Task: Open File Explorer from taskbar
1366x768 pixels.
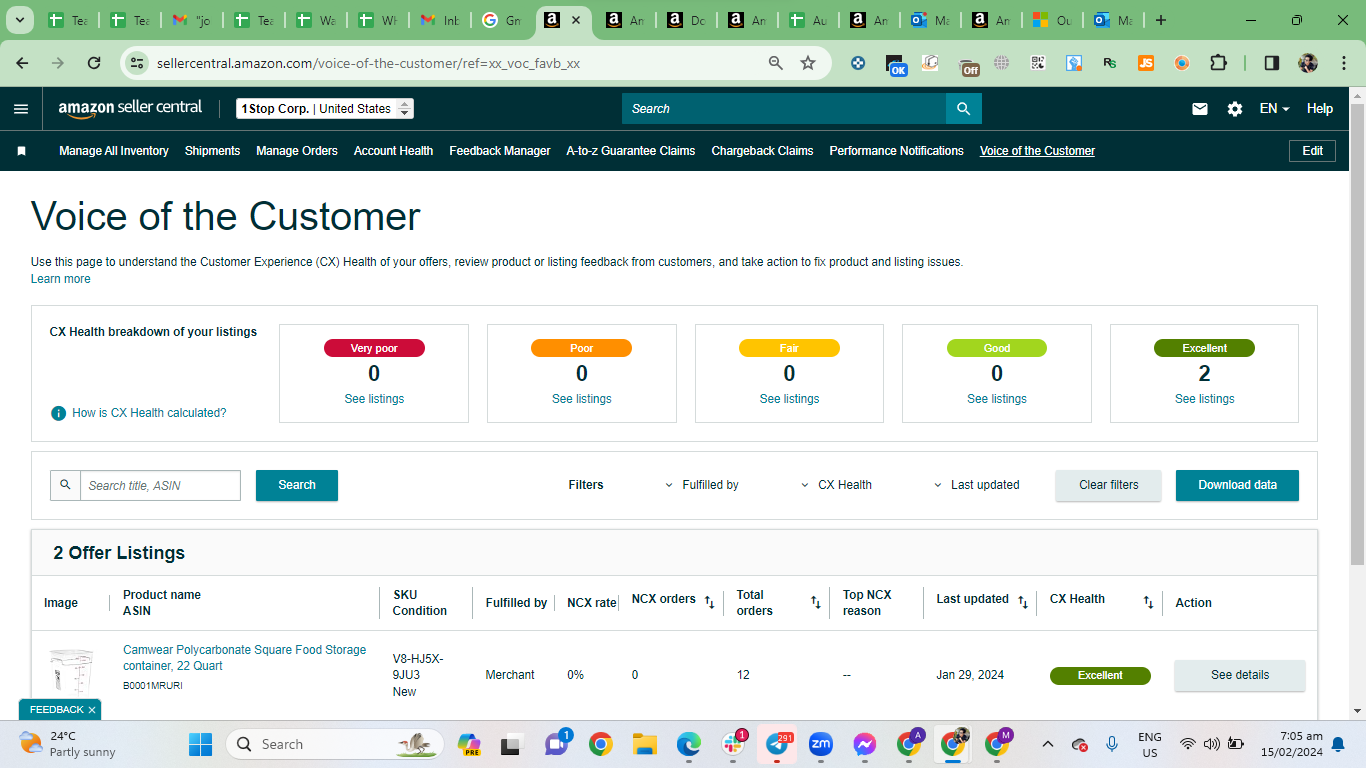Action: pyautogui.click(x=644, y=744)
